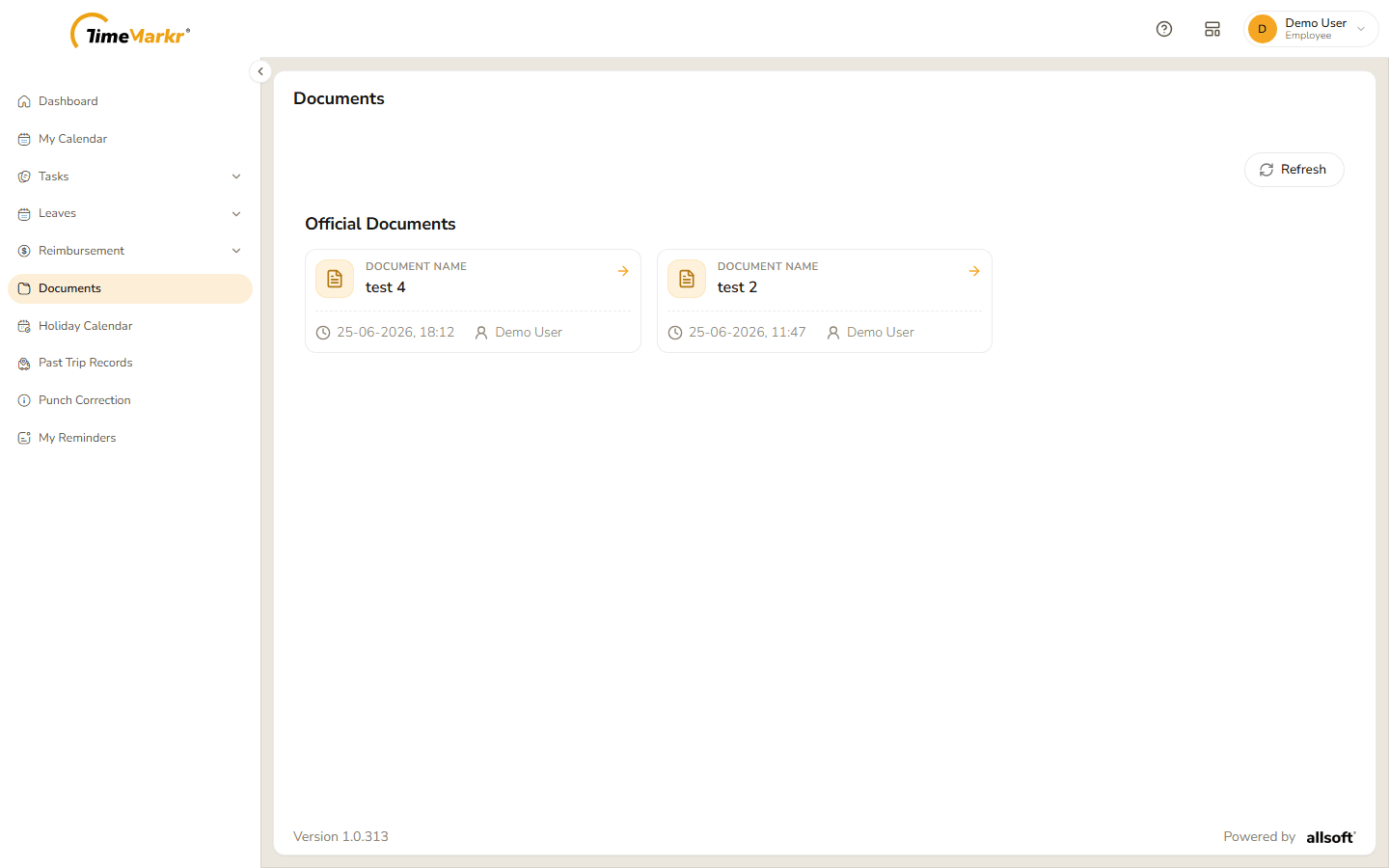Viewport: 1389px width, 868px height.
Task: Click the My Calendar sidebar icon
Action: tap(24, 139)
